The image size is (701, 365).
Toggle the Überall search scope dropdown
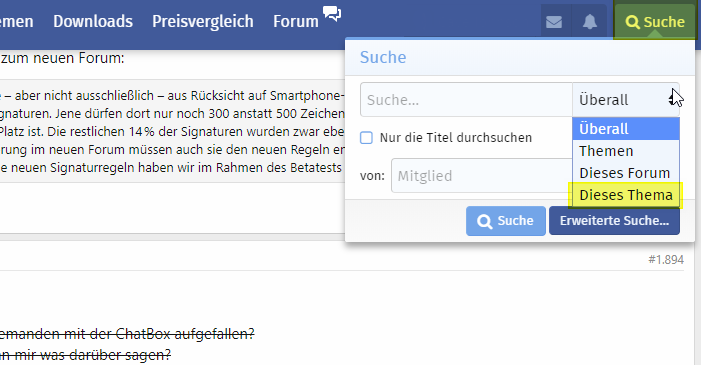tap(626, 99)
